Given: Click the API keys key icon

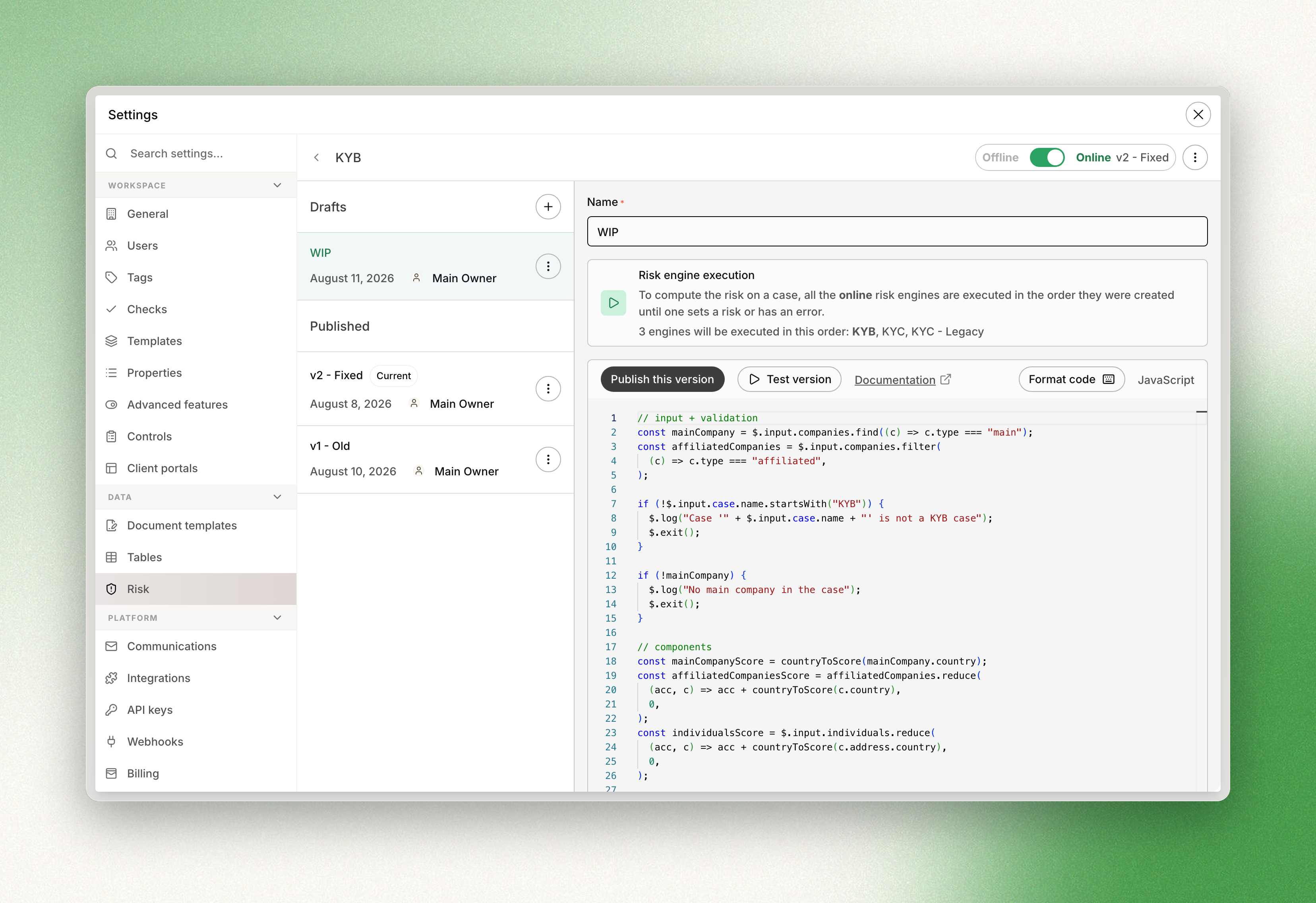Looking at the screenshot, I should 112,709.
